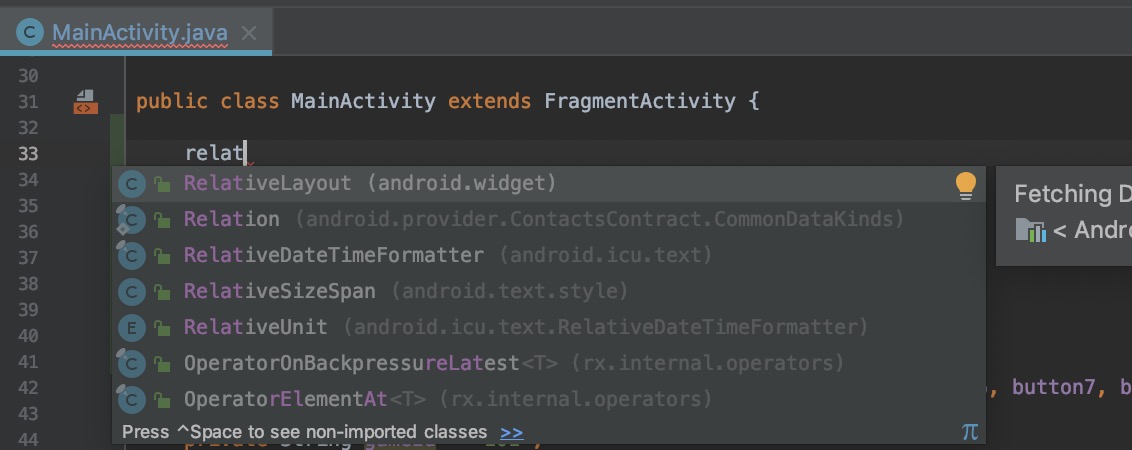Image resolution: width=1132 pixels, height=450 pixels.
Task: Click the yellow lightbulb intention icon
Action: pyautogui.click(x=965, y=185)
